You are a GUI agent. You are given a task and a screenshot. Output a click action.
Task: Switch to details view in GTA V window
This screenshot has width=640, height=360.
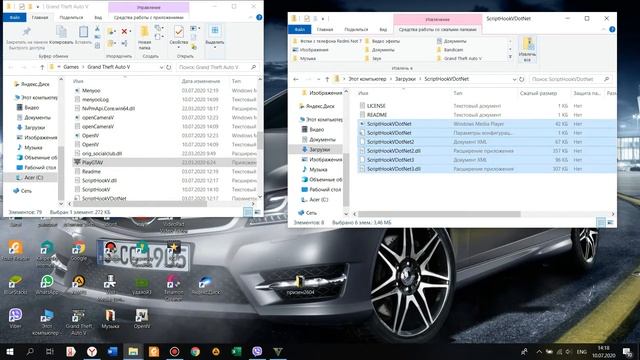tap(248, 212)
